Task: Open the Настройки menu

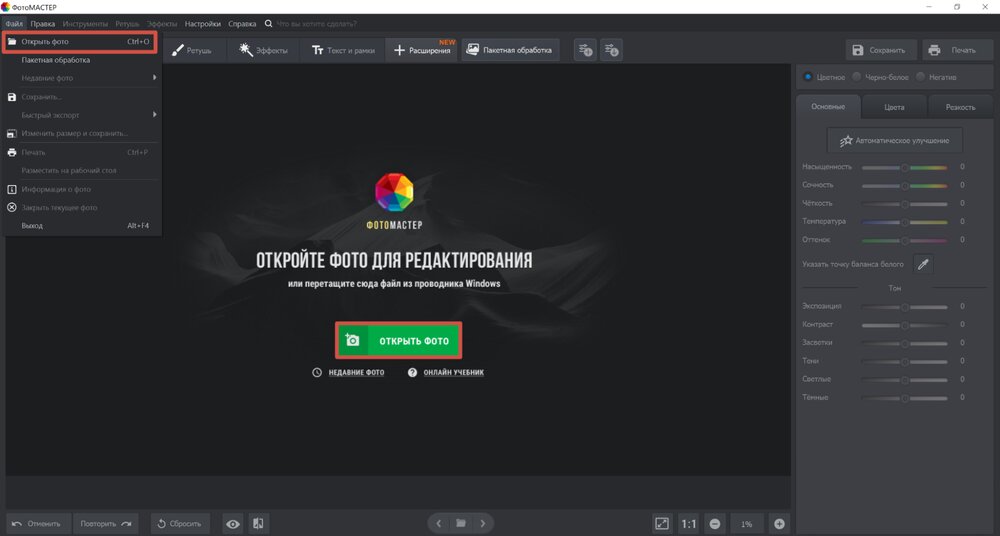Action: 203,24
